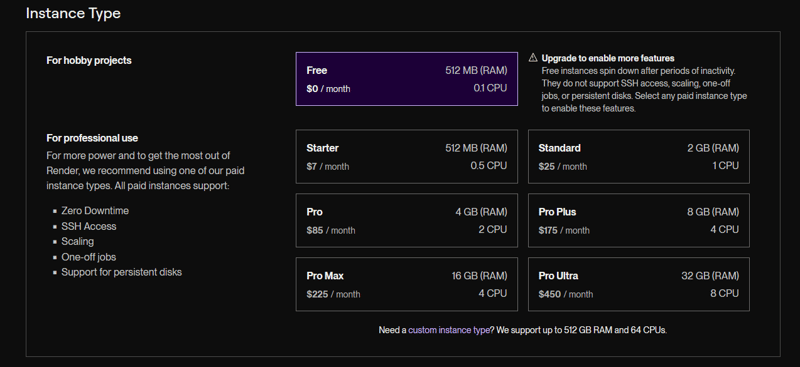
Task: Choose the Pro Plus instance option
Action: tap(639, 221)
